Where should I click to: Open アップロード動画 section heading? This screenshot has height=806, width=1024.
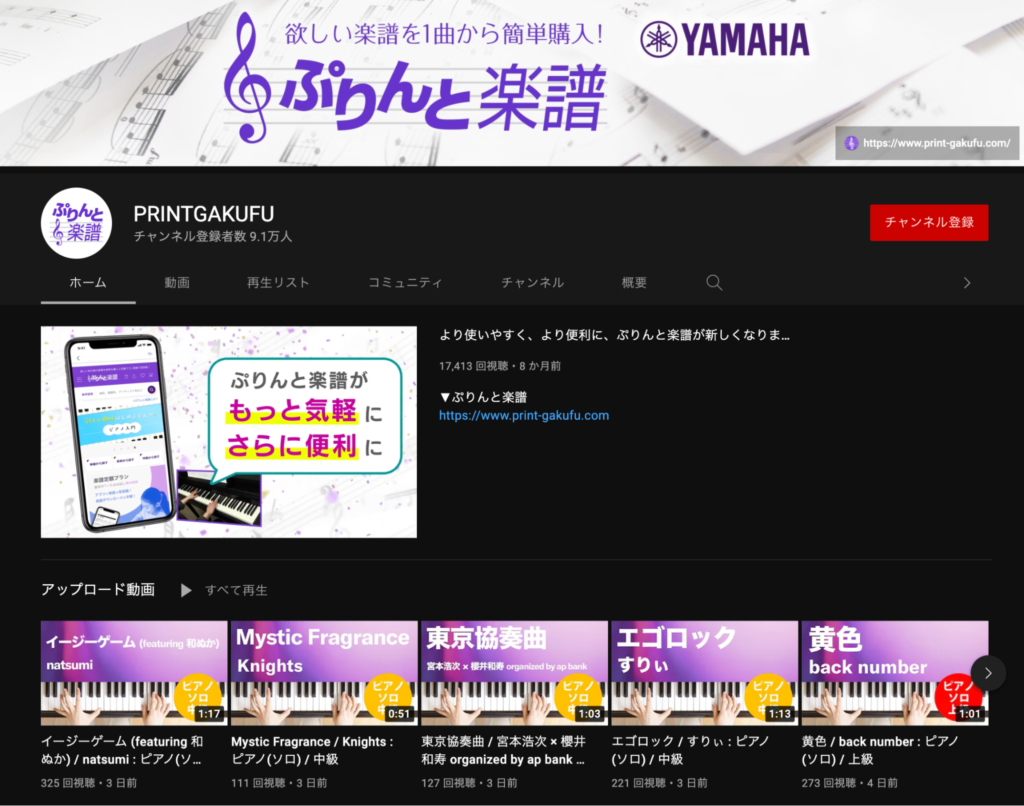point(98,590)
